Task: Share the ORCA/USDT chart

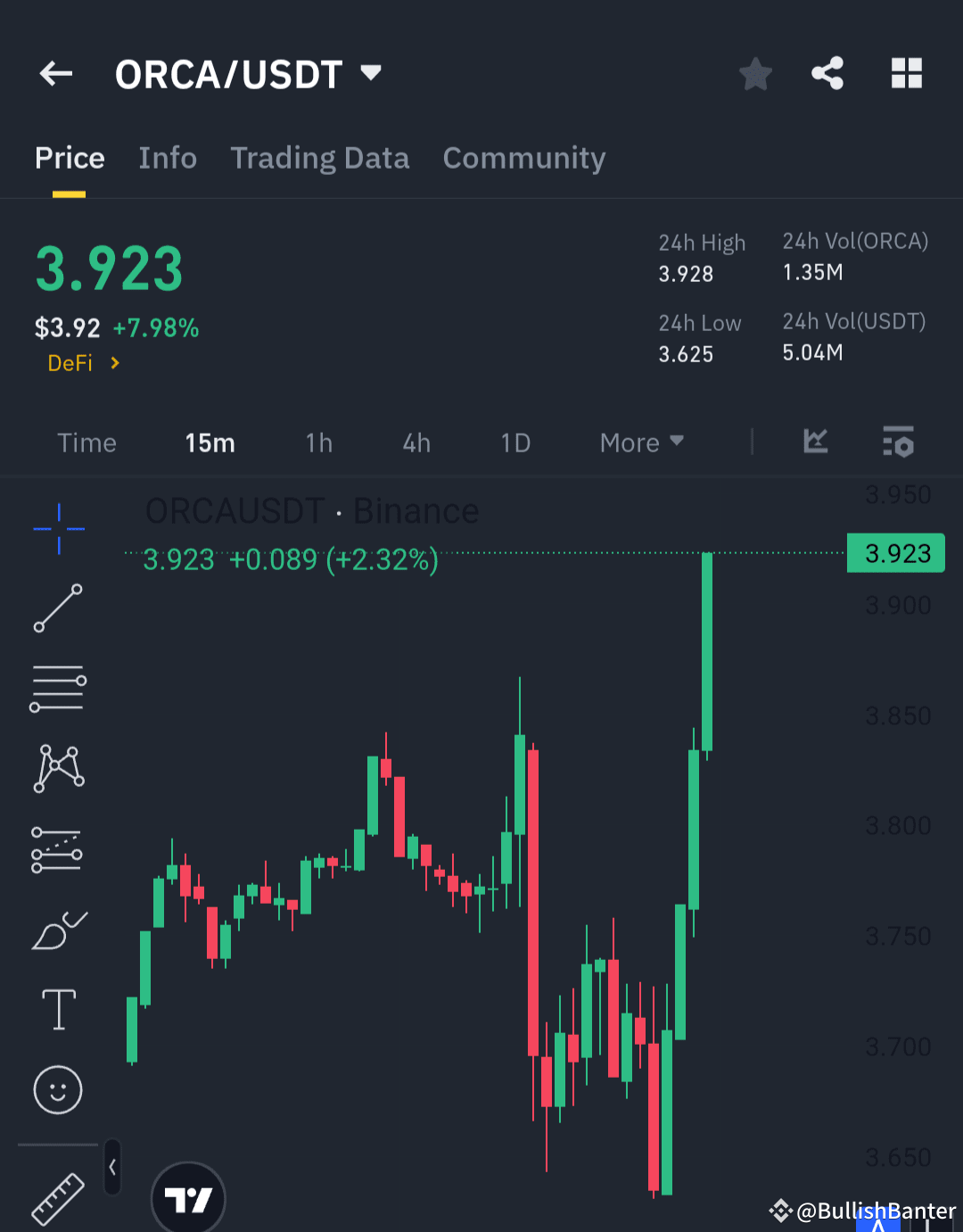Action: [827, 73]
